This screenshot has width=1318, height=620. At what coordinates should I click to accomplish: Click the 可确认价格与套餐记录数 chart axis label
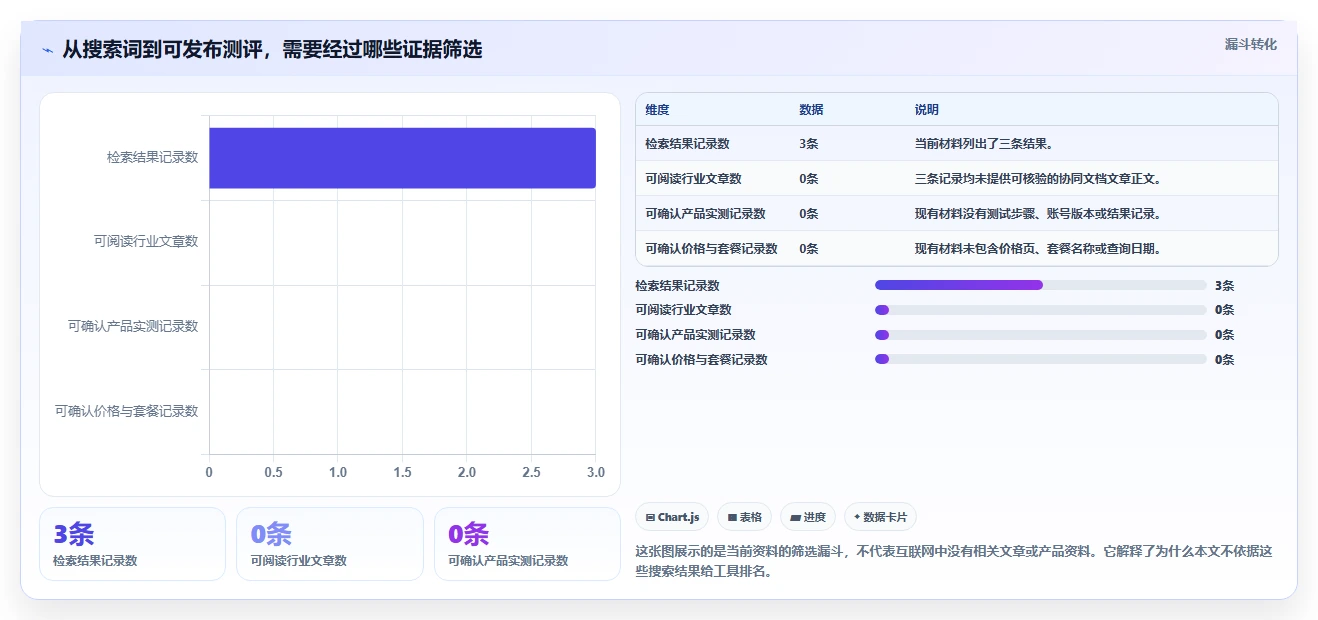127,411
